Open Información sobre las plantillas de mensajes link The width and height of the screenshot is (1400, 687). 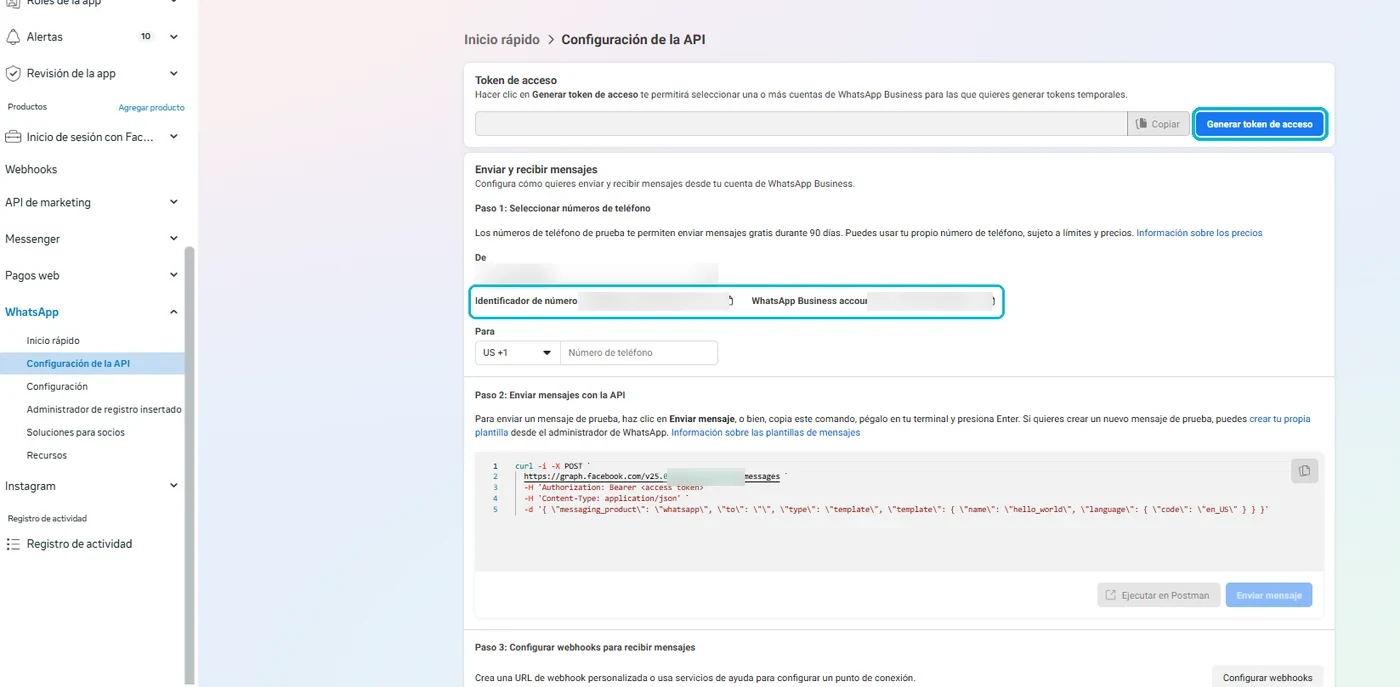tap(765, 433)
